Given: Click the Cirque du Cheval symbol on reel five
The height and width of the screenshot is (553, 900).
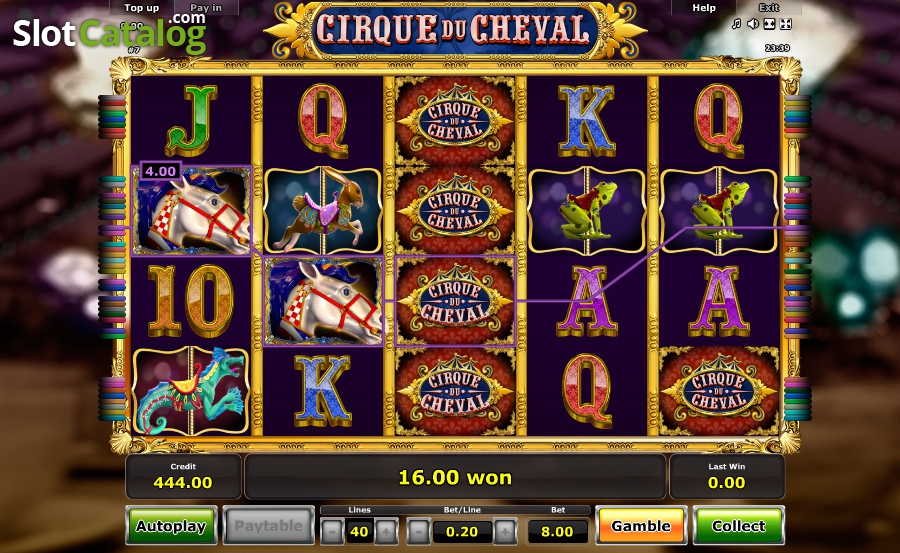Looking at the screenshot, I should pyautogui.click(x=719, y=390).
